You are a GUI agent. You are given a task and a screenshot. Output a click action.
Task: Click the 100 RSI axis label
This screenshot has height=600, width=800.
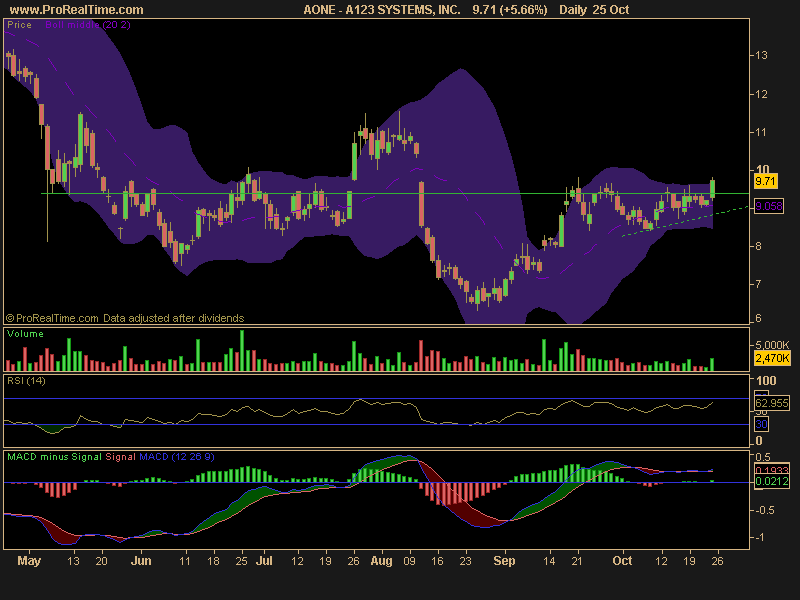pos(766,381)
